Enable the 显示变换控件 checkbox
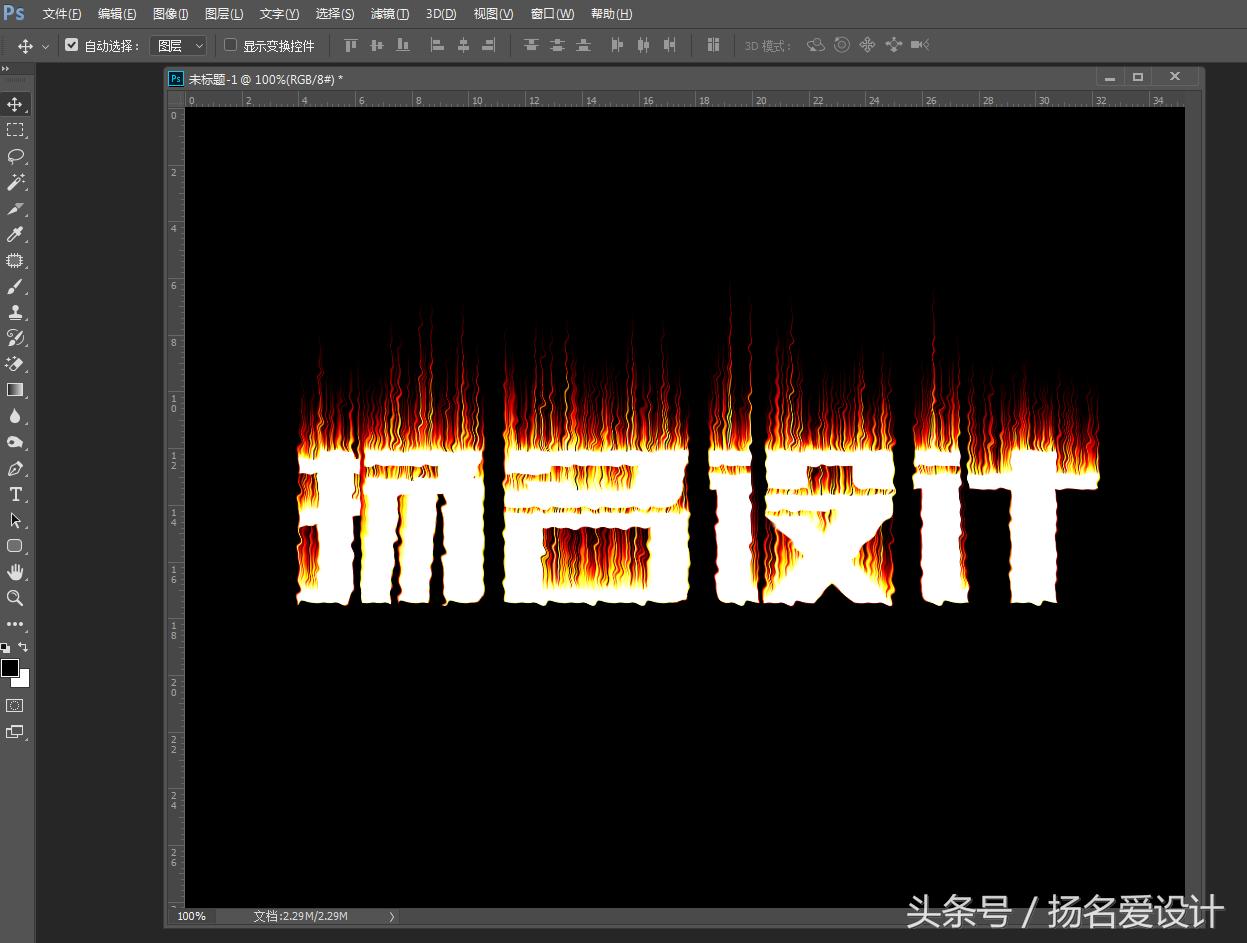The height and width of the screenshot is (943, 1247). (230, 45)
